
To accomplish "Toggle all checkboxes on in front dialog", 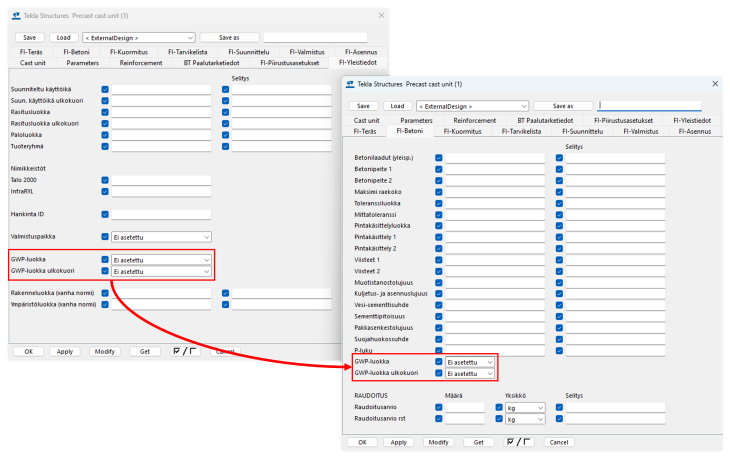I will pos(519,442).
